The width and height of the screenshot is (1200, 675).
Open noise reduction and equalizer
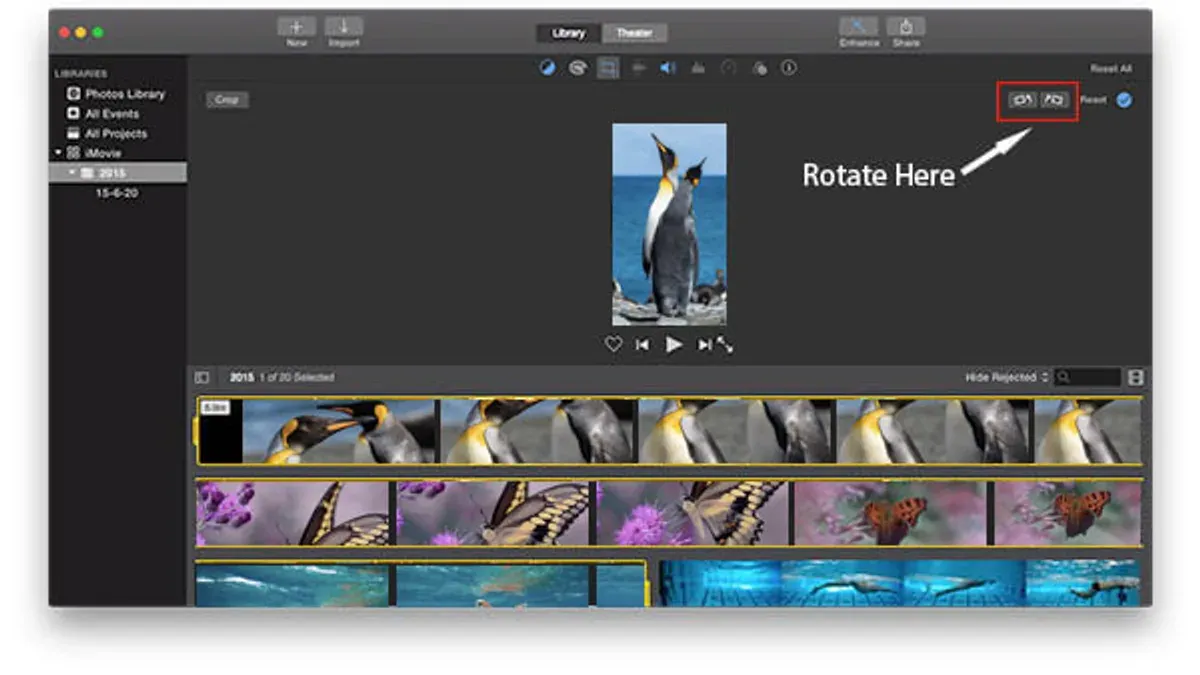pyautogui.click(x=698, y=68)
